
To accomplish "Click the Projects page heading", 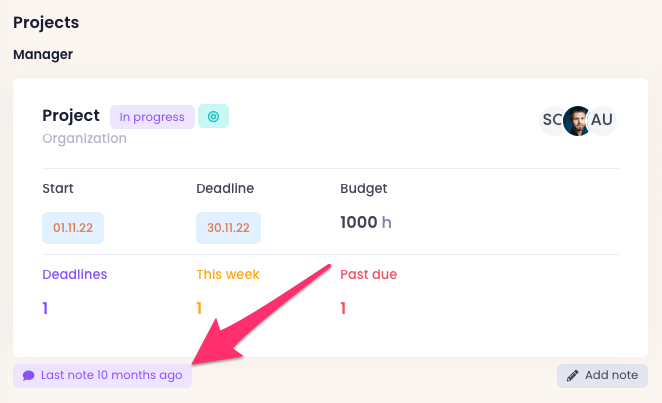I will point(46,22).
